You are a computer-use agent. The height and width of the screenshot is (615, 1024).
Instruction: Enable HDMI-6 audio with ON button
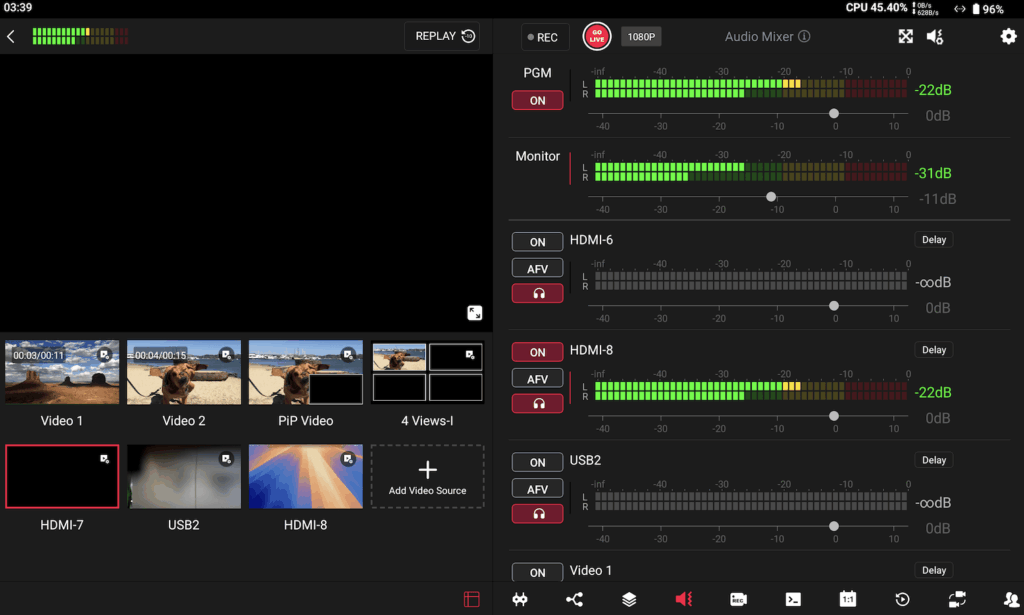[537, 242]
